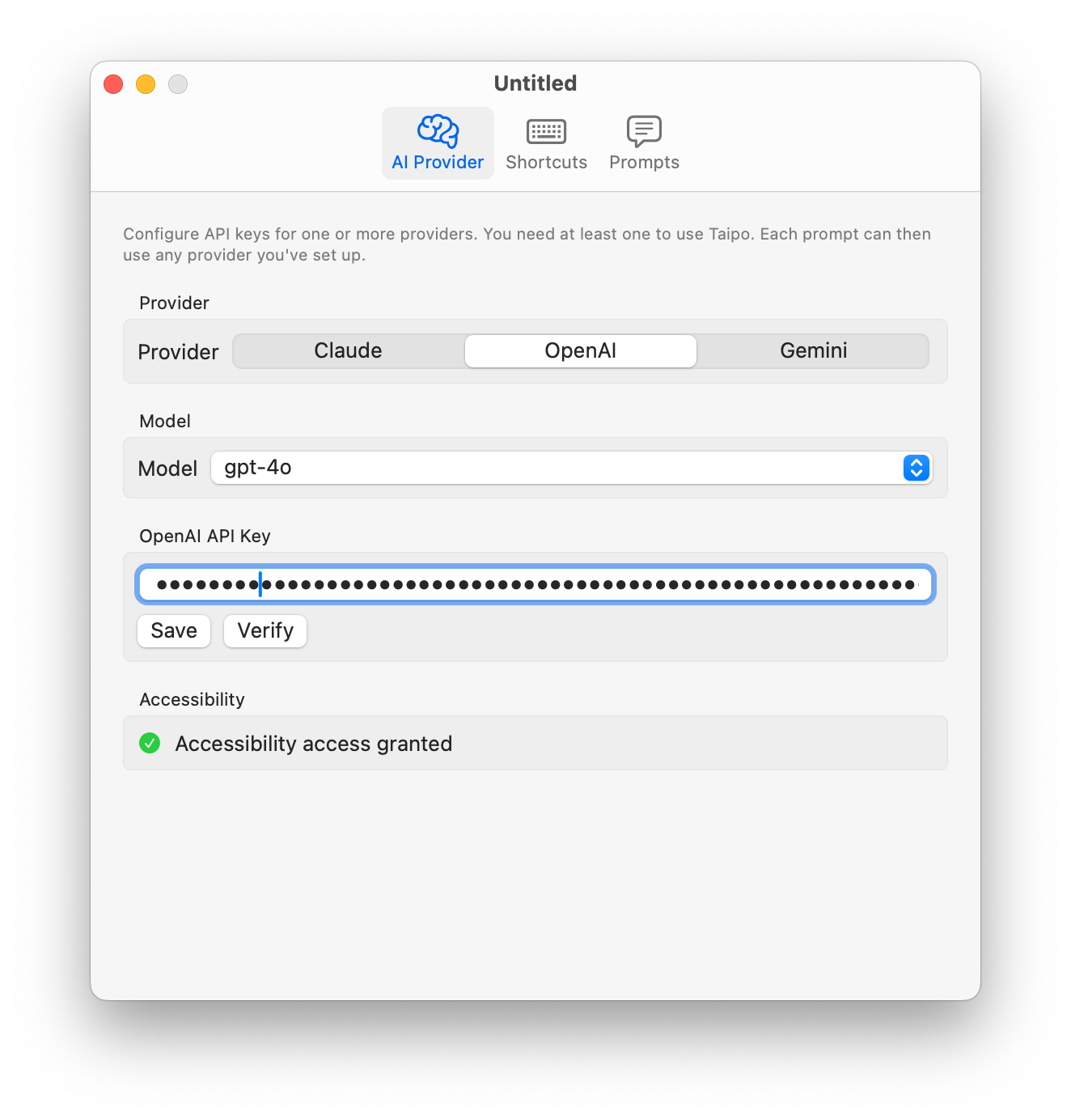
Task: Verify the entered API key
Action: click(265, 630)
